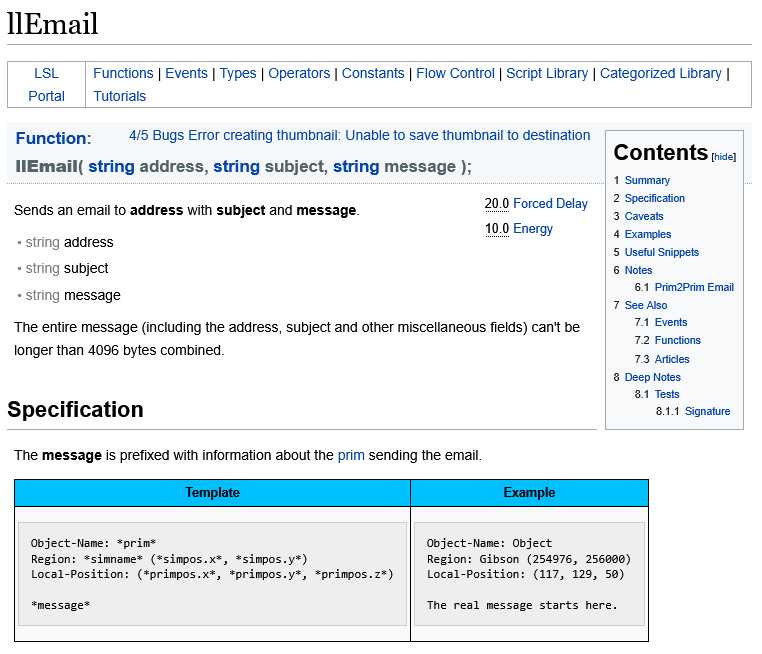
Task: Open the Operators navigation link
Action: coord(299,73)
